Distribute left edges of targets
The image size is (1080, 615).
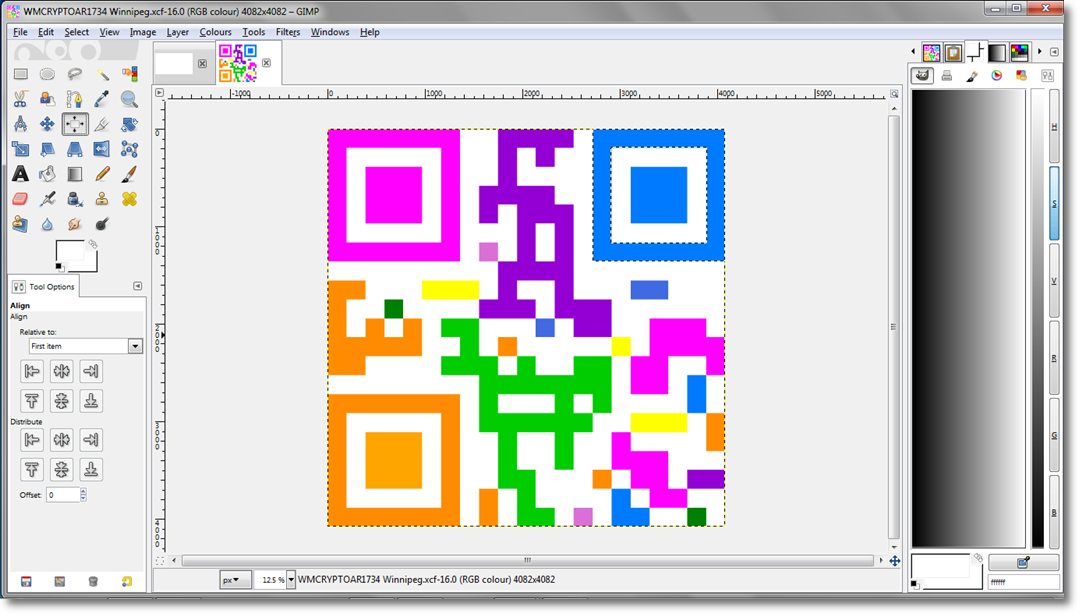point(32,440)
